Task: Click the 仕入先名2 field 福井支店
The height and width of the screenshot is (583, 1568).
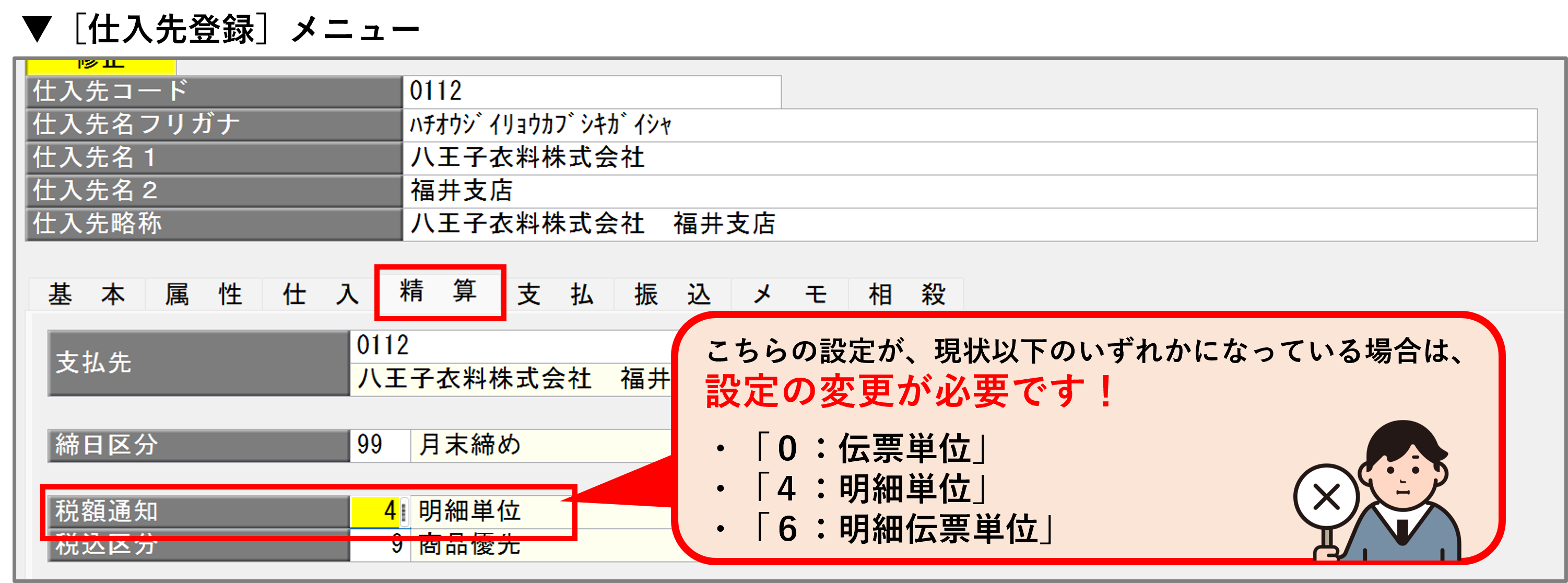Action: [x=970, y=191]
